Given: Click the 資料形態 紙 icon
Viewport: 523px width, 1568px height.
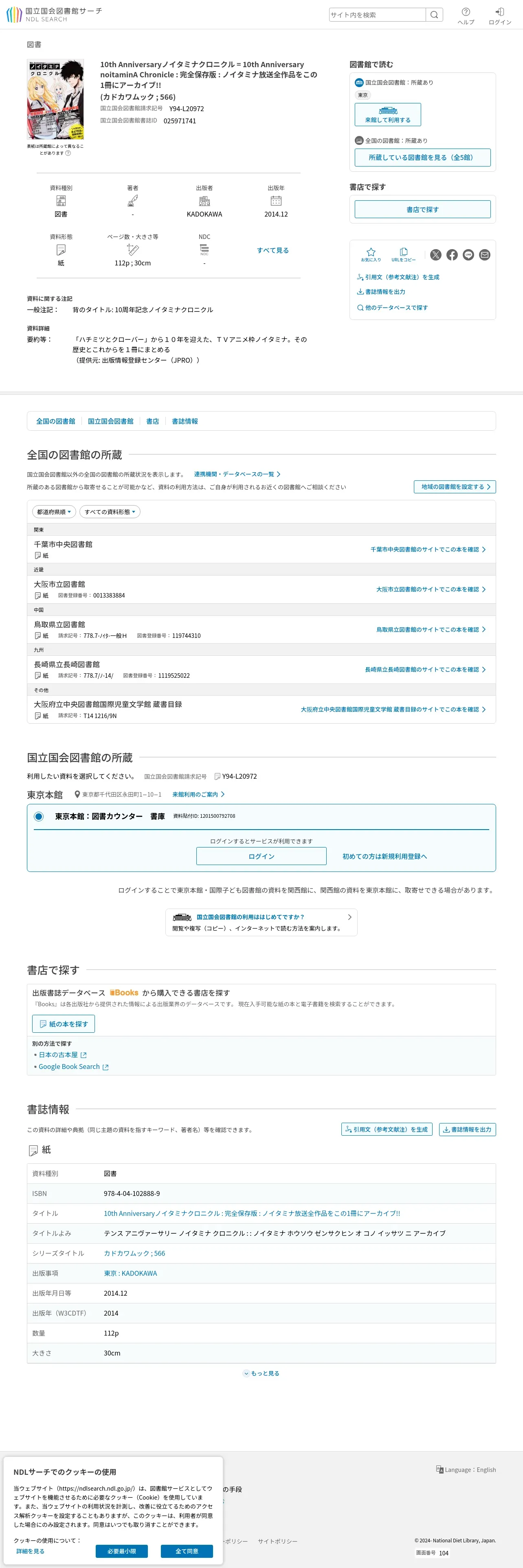Looking at the screenshot, I should [x=61, y=250].
